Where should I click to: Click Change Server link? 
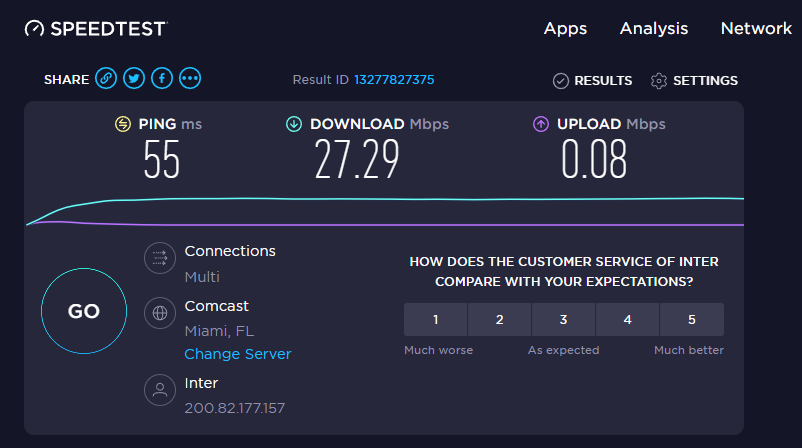tap(238, 354)
